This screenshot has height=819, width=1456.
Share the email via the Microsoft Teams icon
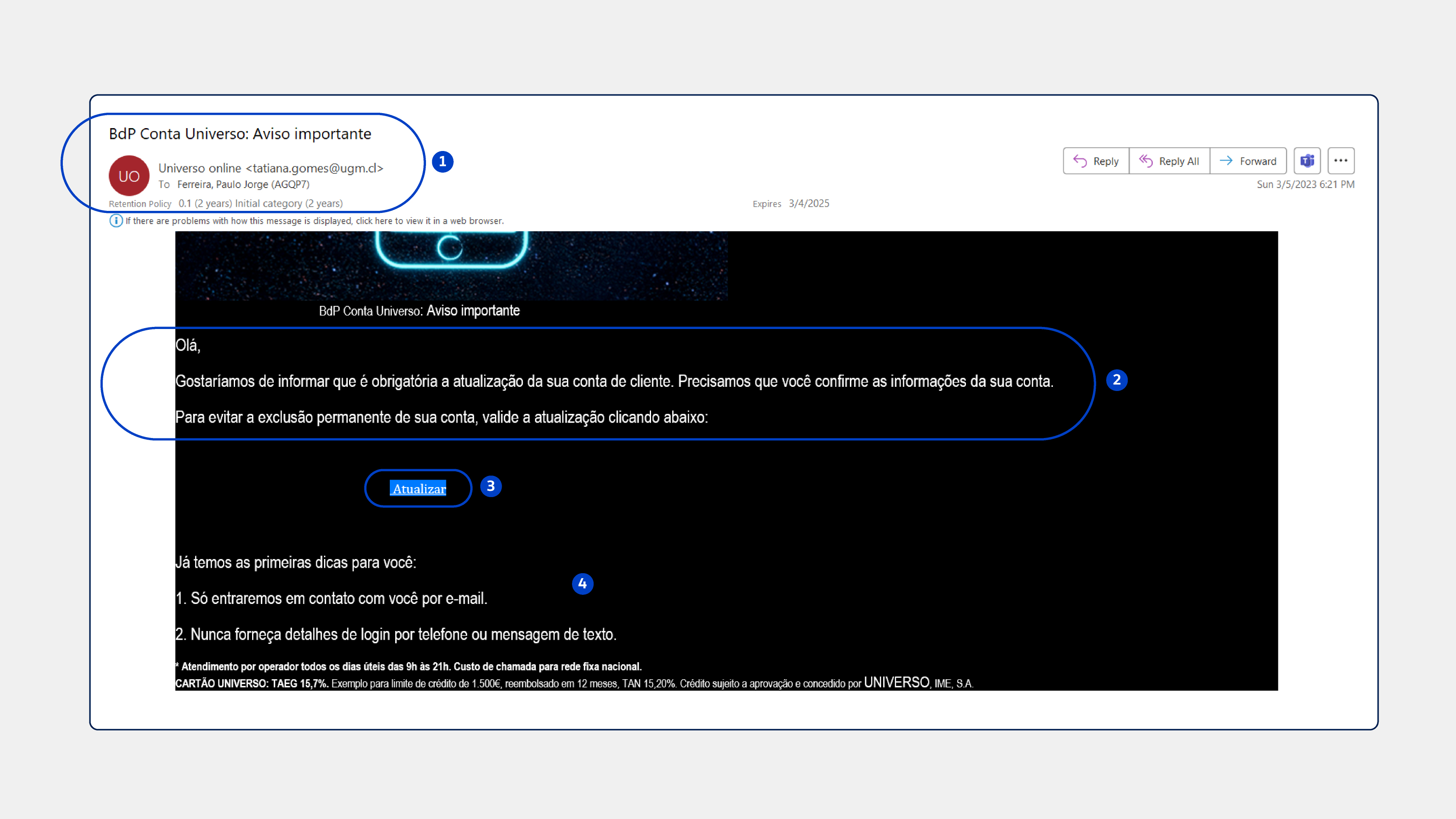tap(1307, 161)
